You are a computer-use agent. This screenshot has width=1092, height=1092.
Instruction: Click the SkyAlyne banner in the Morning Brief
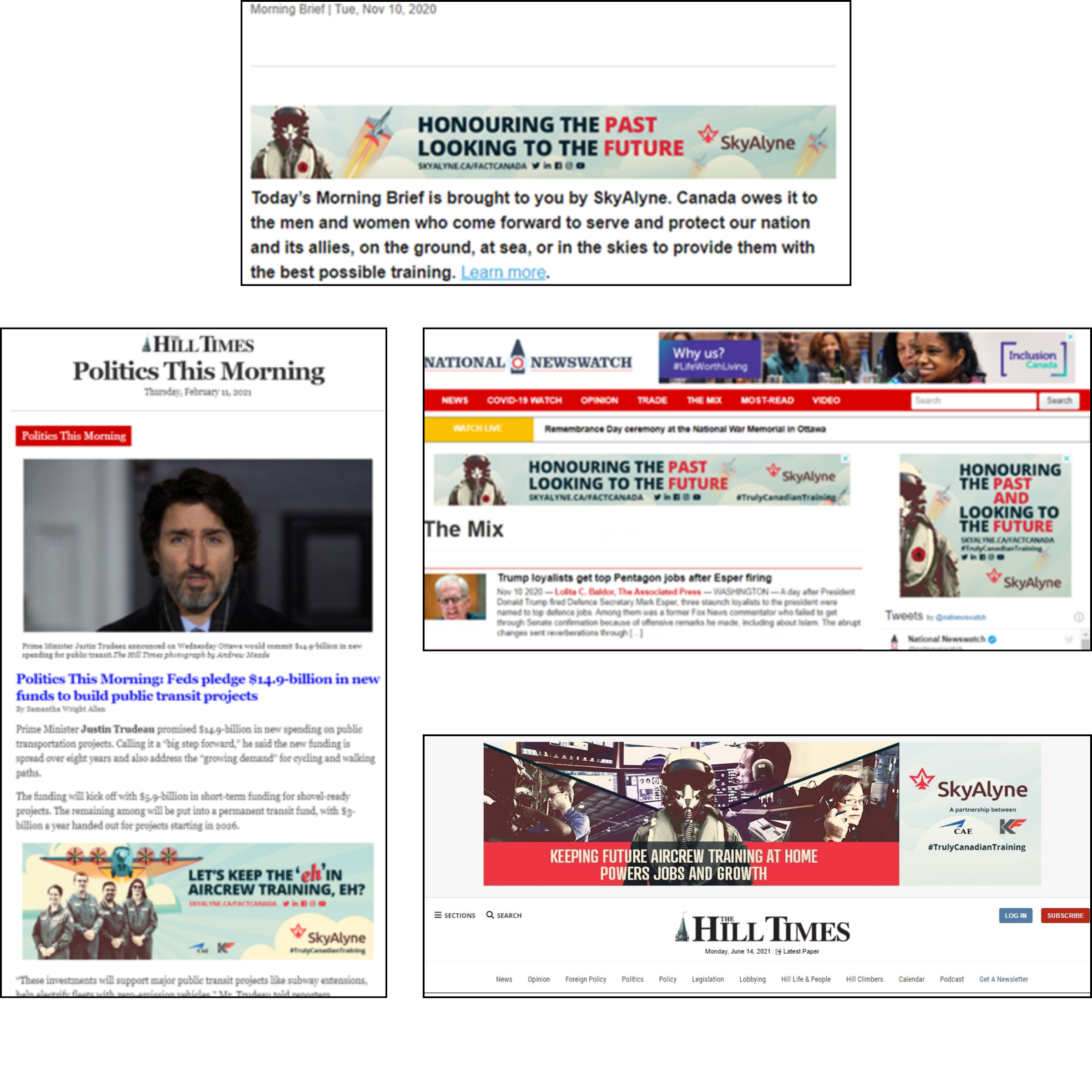click(543, 142)
